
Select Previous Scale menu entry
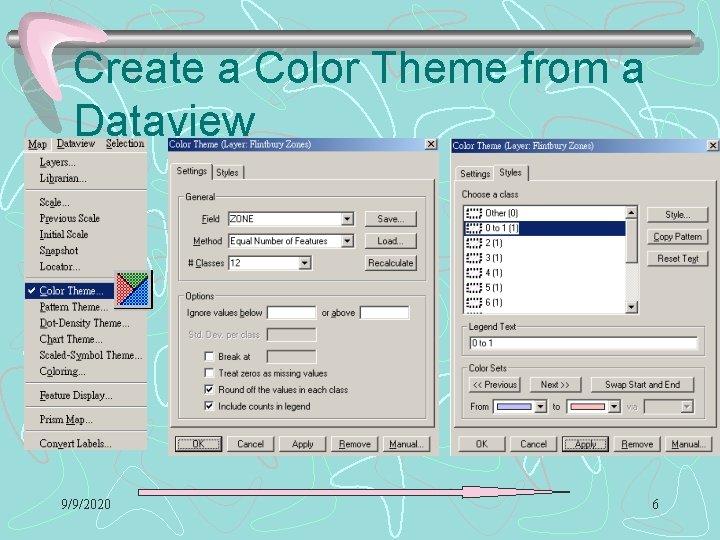(x=69, y=218)
